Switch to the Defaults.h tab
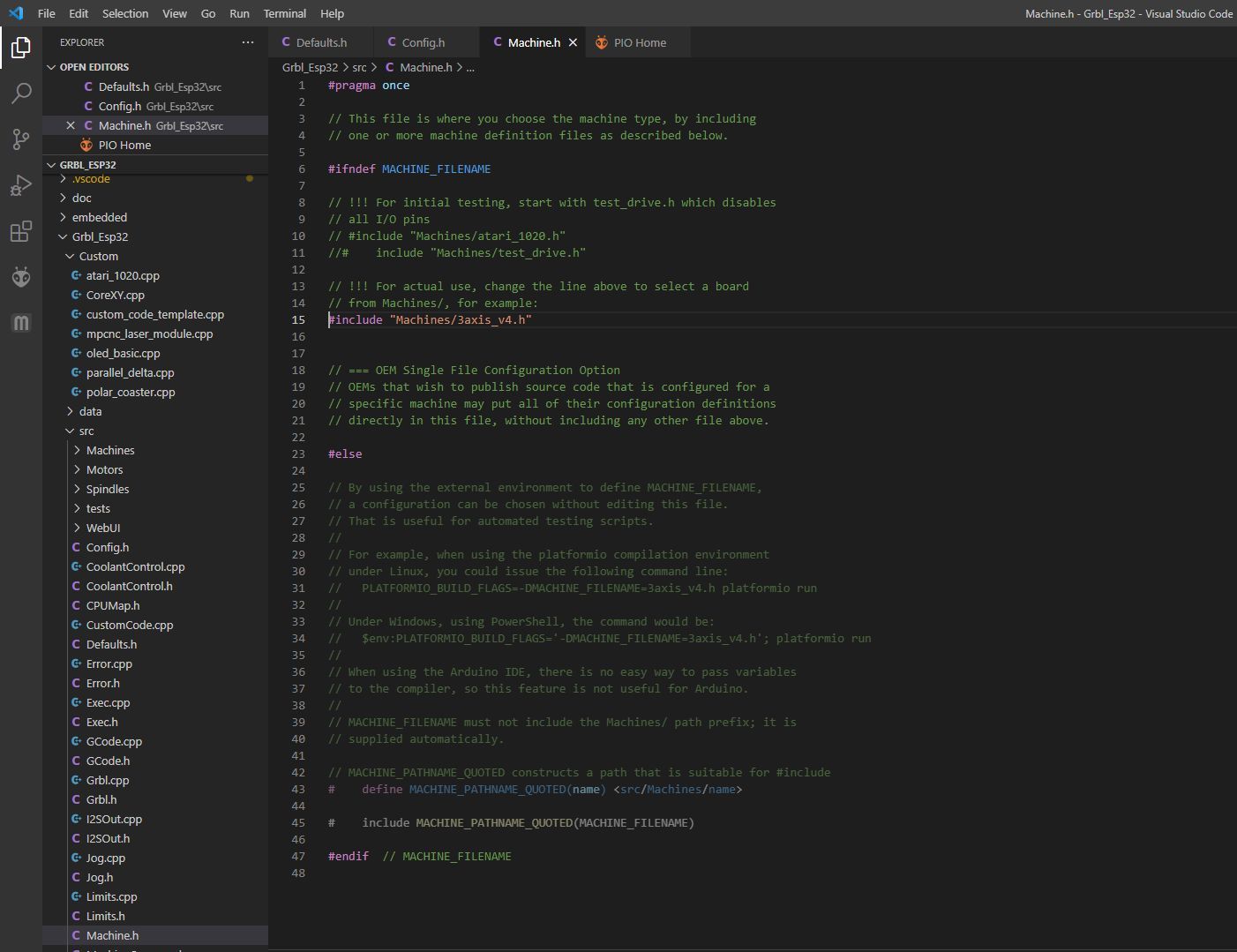The width and height of the screenshot is (1237, 952). coord(321,42)
